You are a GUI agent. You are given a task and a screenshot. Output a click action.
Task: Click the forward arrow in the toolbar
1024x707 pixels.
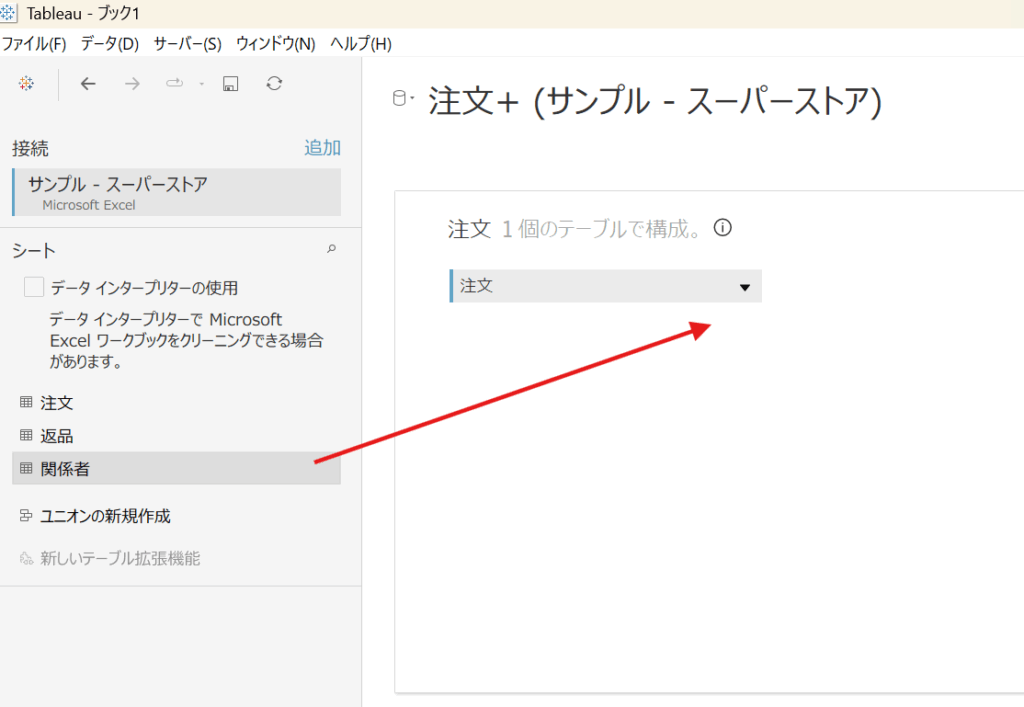coord(132,84)
